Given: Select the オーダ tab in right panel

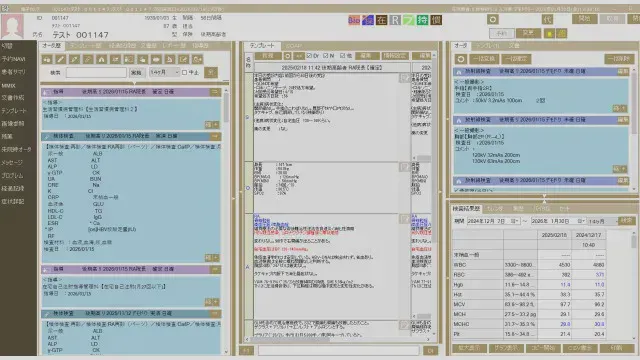Looking at the screenshot, I should [x=461, y=46].
